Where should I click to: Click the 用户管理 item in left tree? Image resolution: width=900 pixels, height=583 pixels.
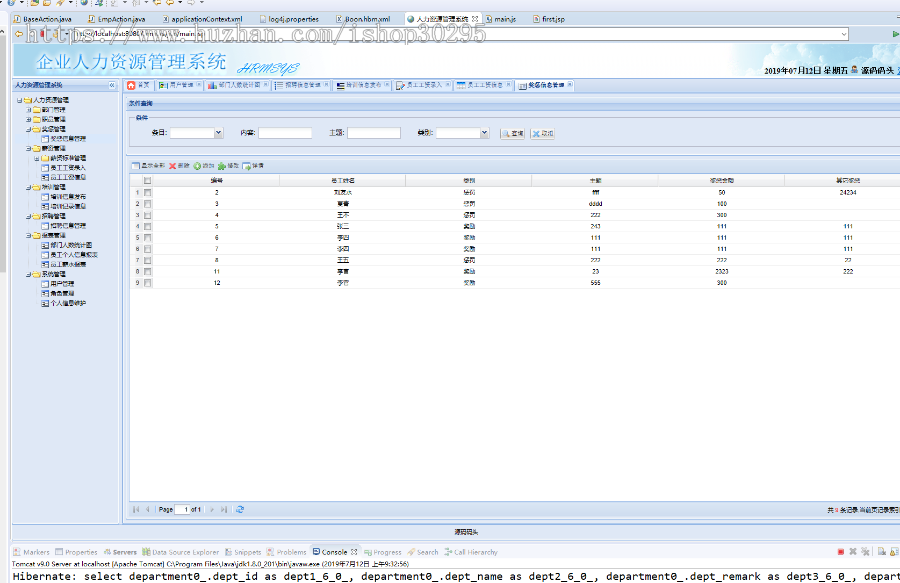tap(60, 284)
